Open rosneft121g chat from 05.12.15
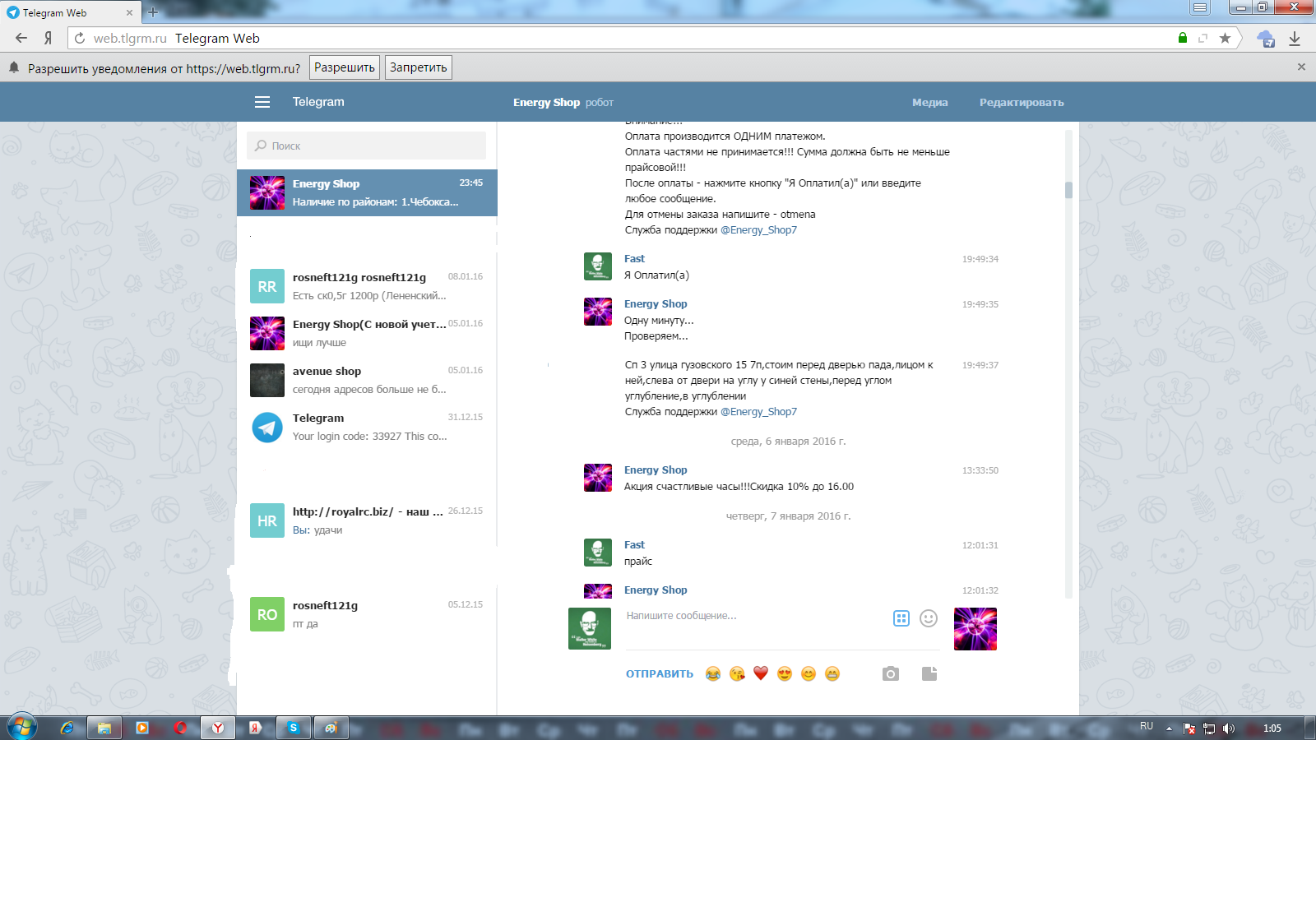Viewport: 1316px width, 902px height. (x=367, y=614)
